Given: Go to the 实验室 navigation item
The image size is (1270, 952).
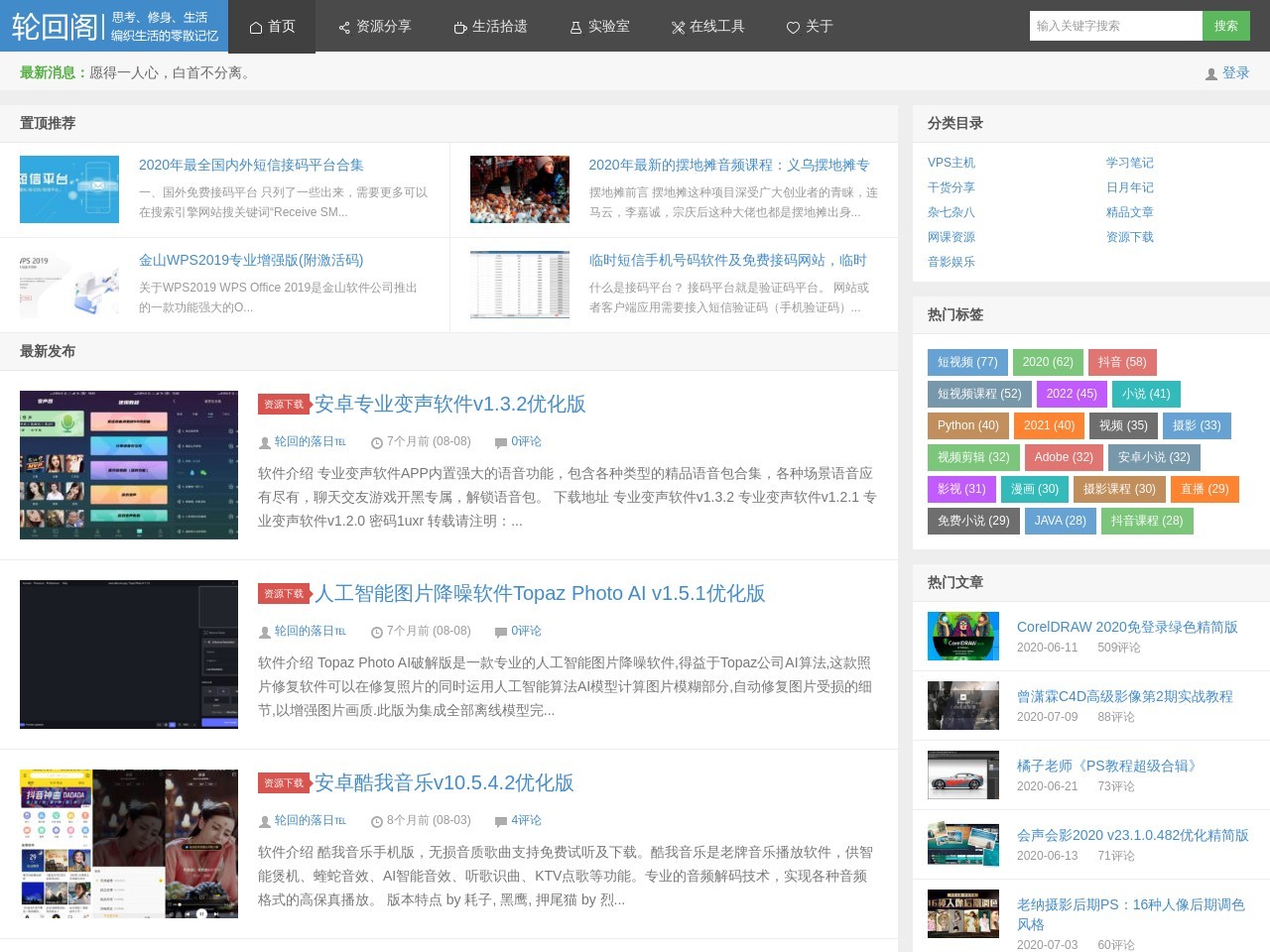Looking at the screenshot, I should point(599,27).
